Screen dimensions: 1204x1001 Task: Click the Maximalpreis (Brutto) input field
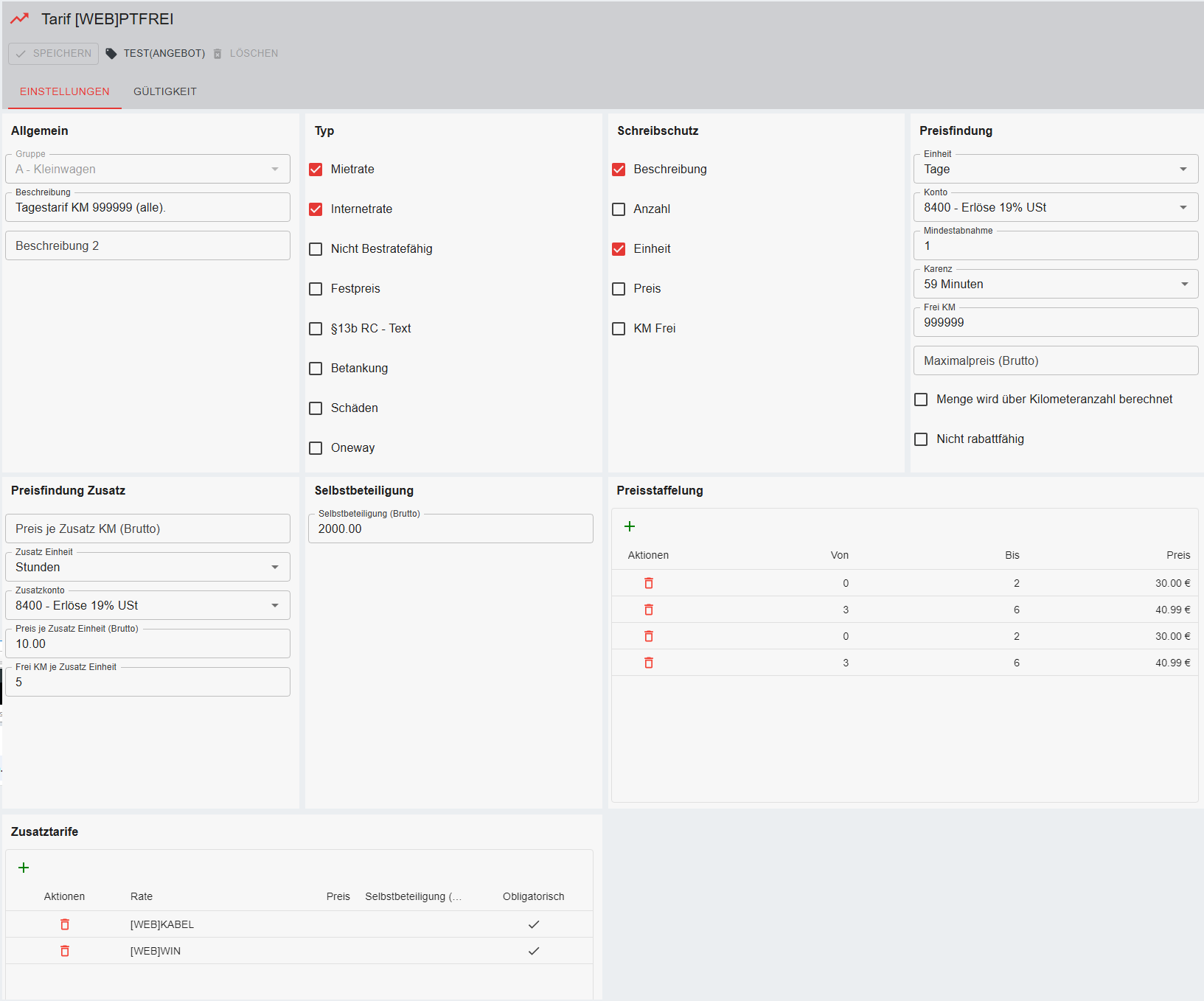click(1055, 360)
